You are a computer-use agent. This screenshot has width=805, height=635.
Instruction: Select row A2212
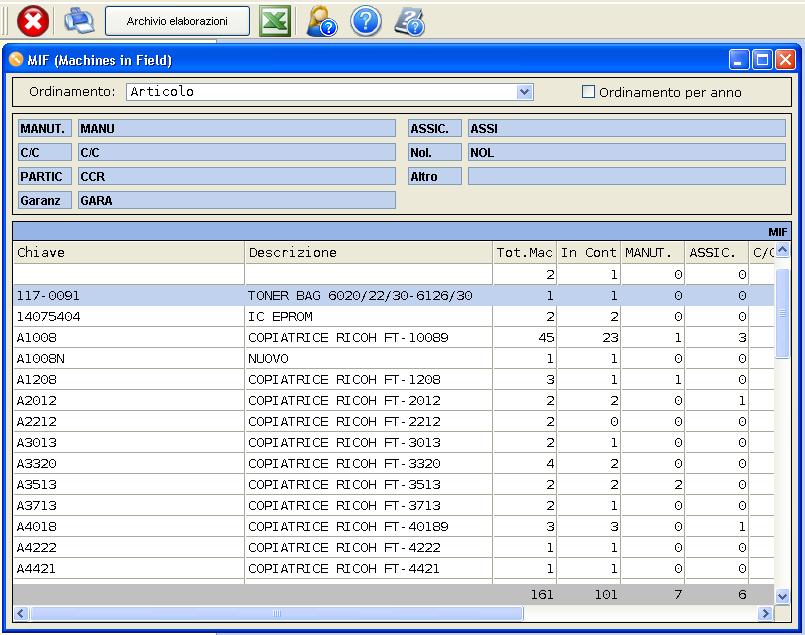[x=394, y=422]
